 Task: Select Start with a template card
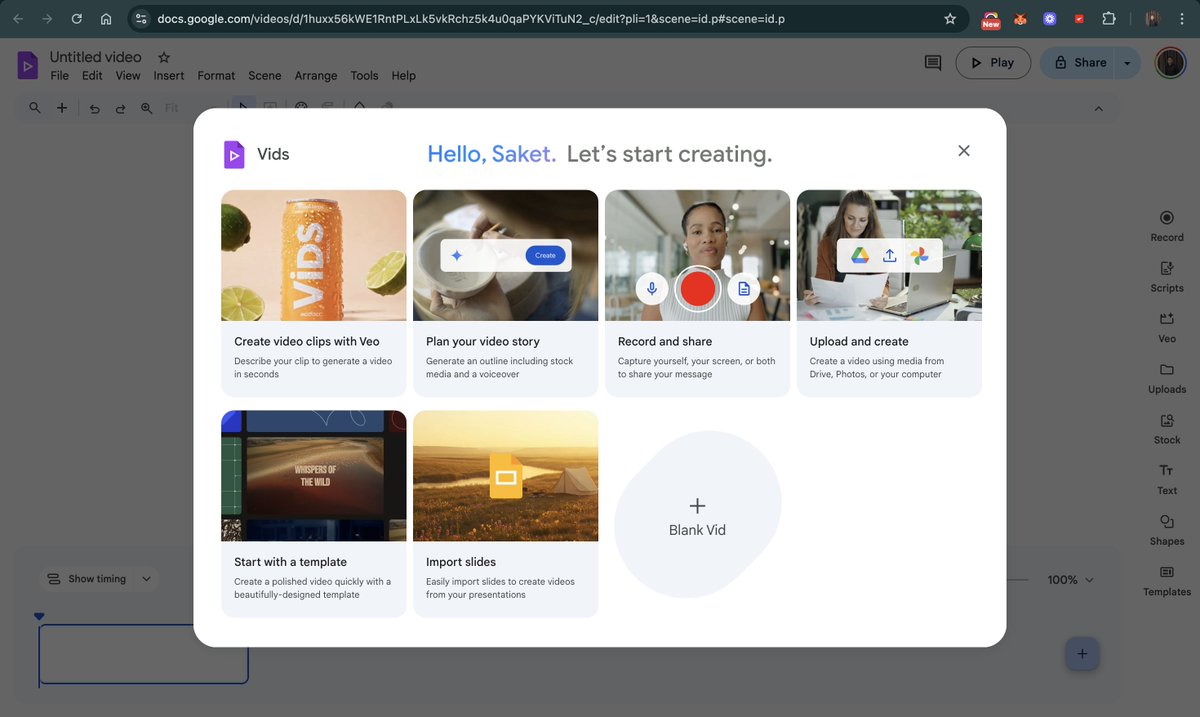click(x=314, y=514)
